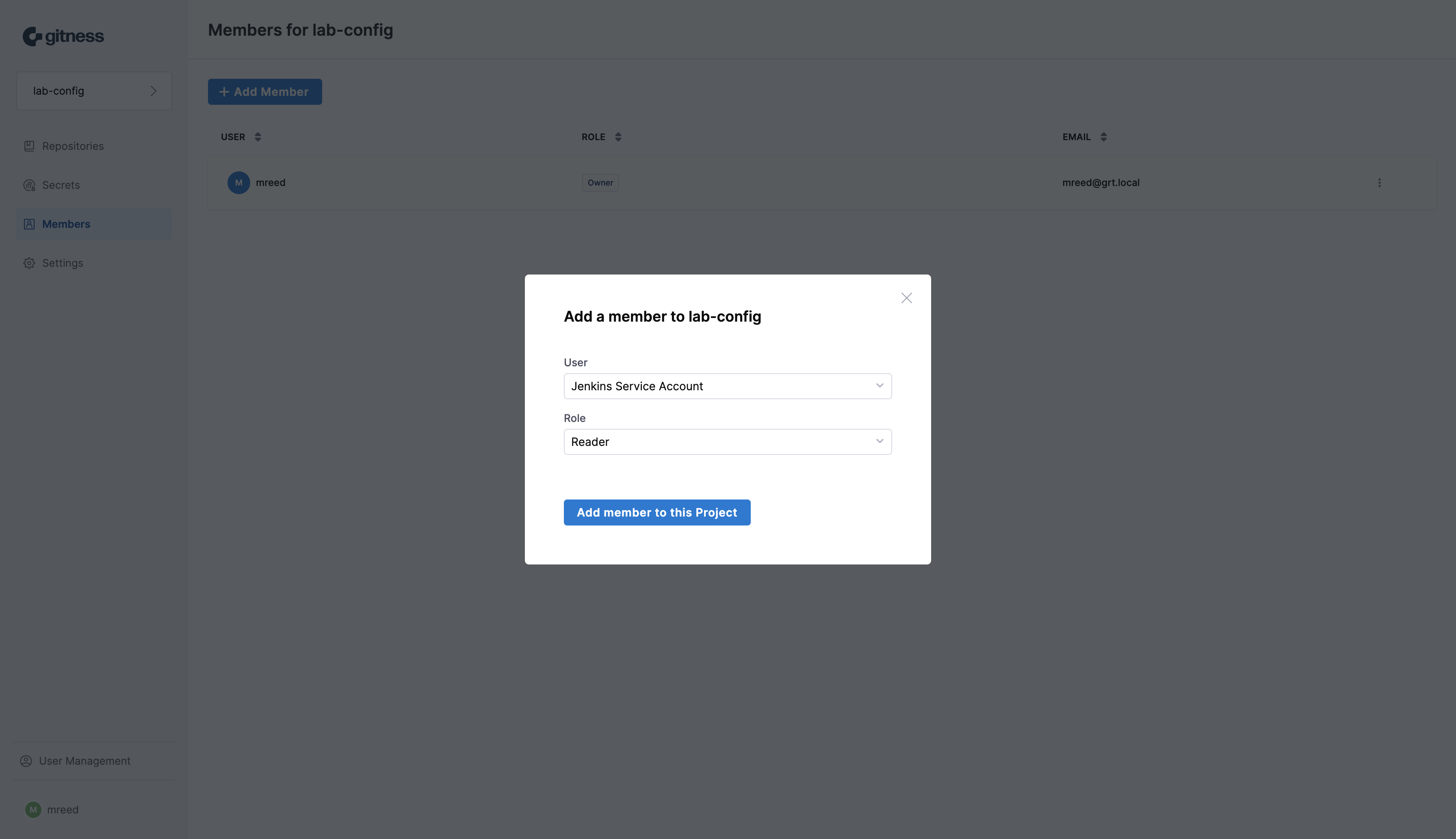Click the Add Member button
This screenshot has height=839, width=1456.
tap(264, 92)
